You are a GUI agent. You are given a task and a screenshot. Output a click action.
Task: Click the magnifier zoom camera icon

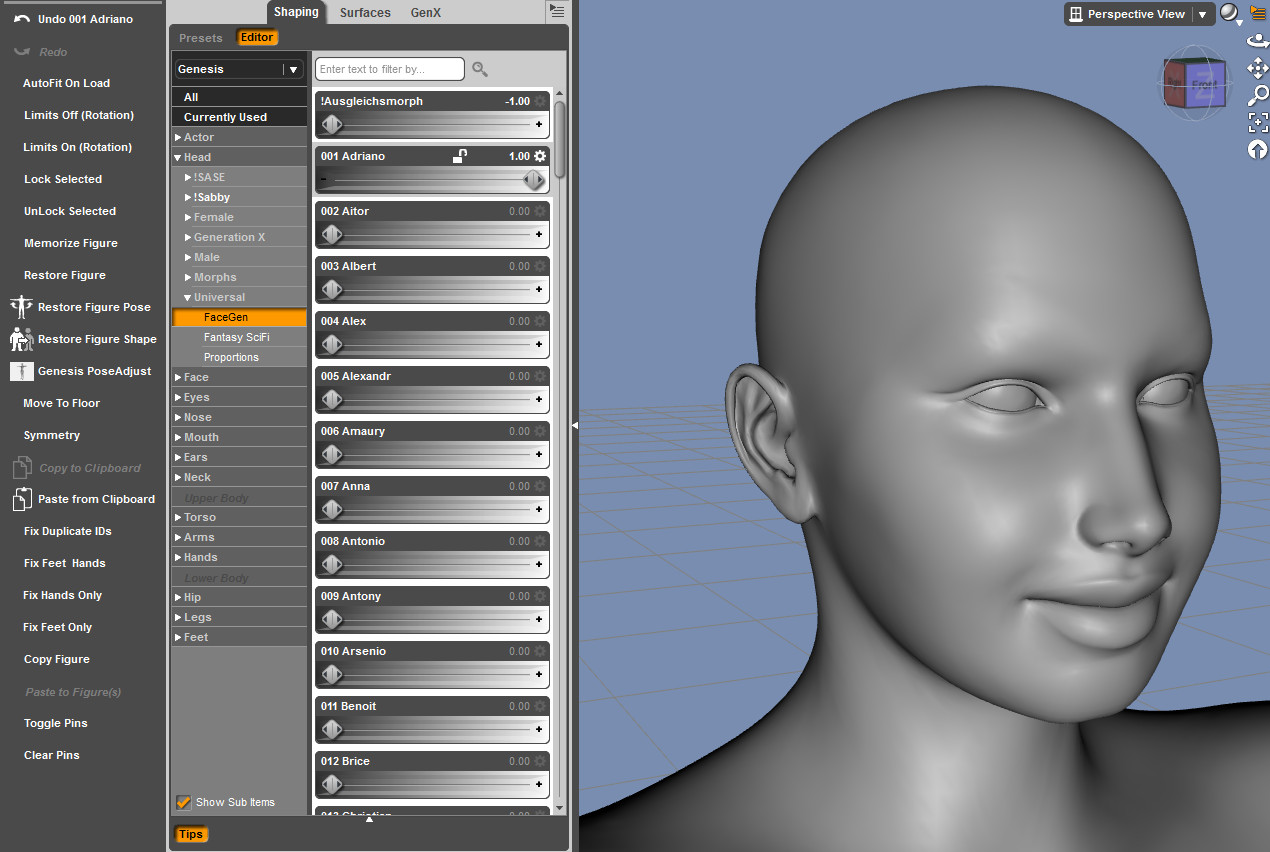pos(1257,95)
